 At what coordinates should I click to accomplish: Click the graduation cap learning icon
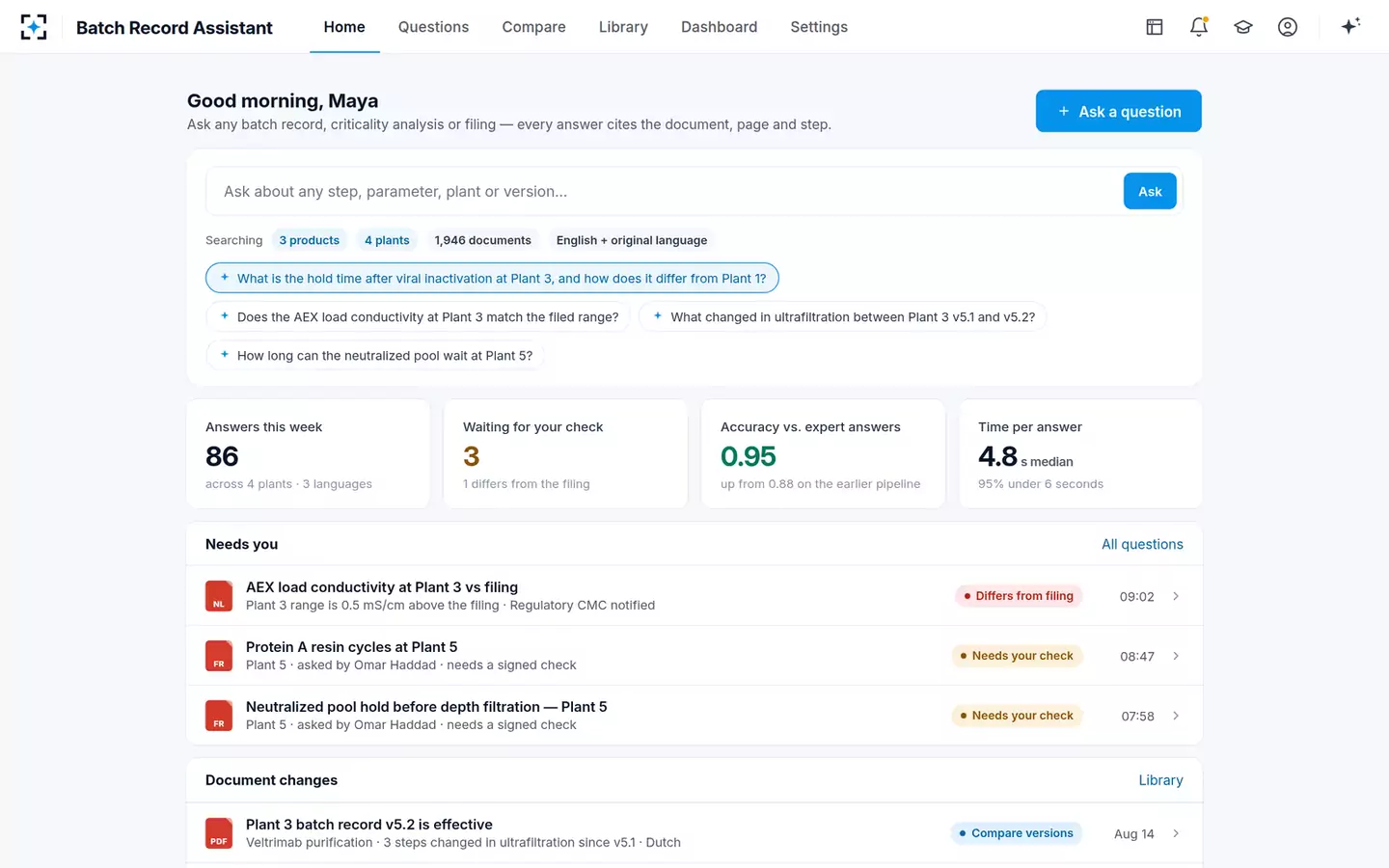point(1243,27)
